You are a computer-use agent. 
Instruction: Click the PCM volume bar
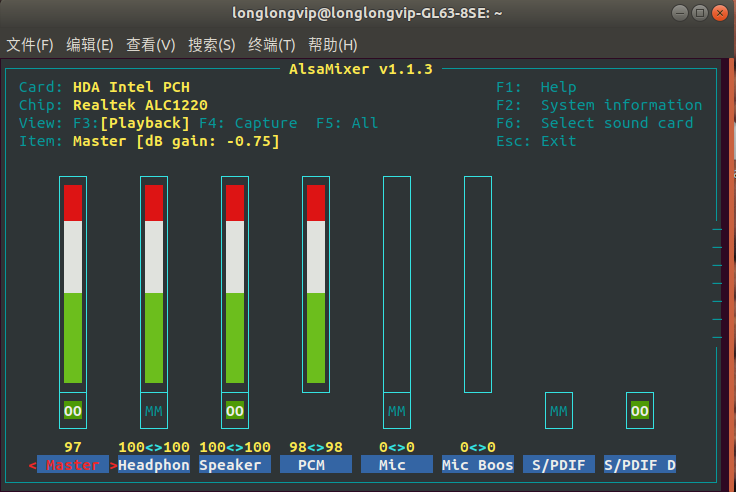tap(316, 284)
